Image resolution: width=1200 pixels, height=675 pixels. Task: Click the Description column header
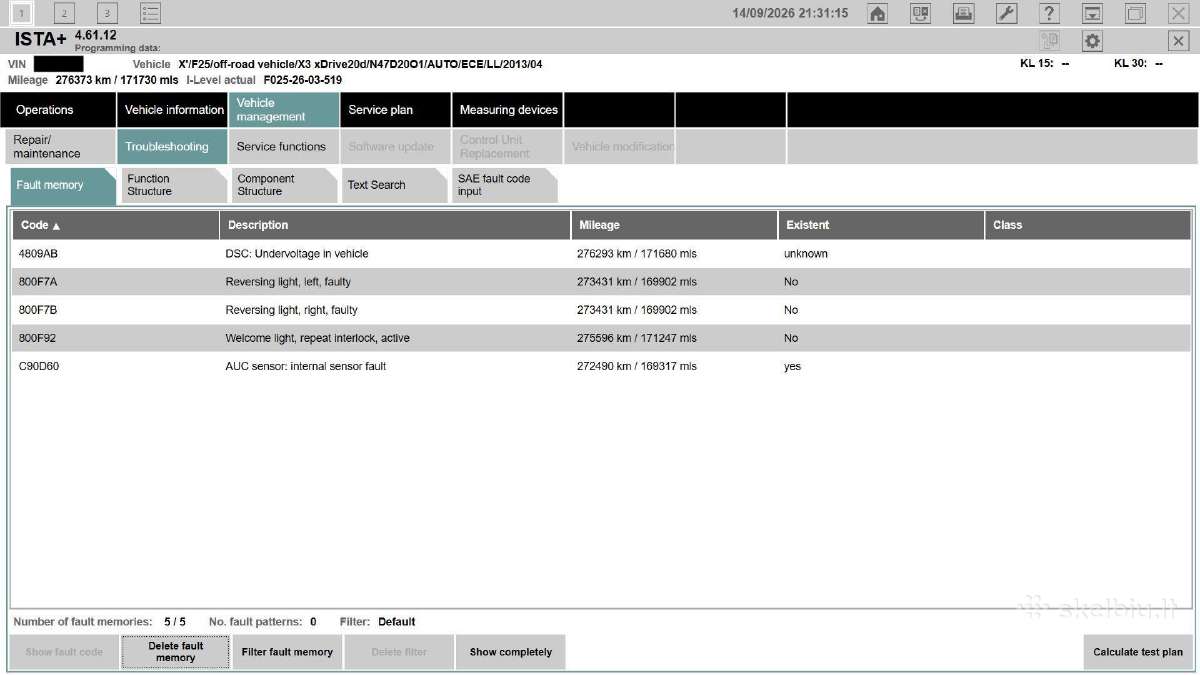395,225
